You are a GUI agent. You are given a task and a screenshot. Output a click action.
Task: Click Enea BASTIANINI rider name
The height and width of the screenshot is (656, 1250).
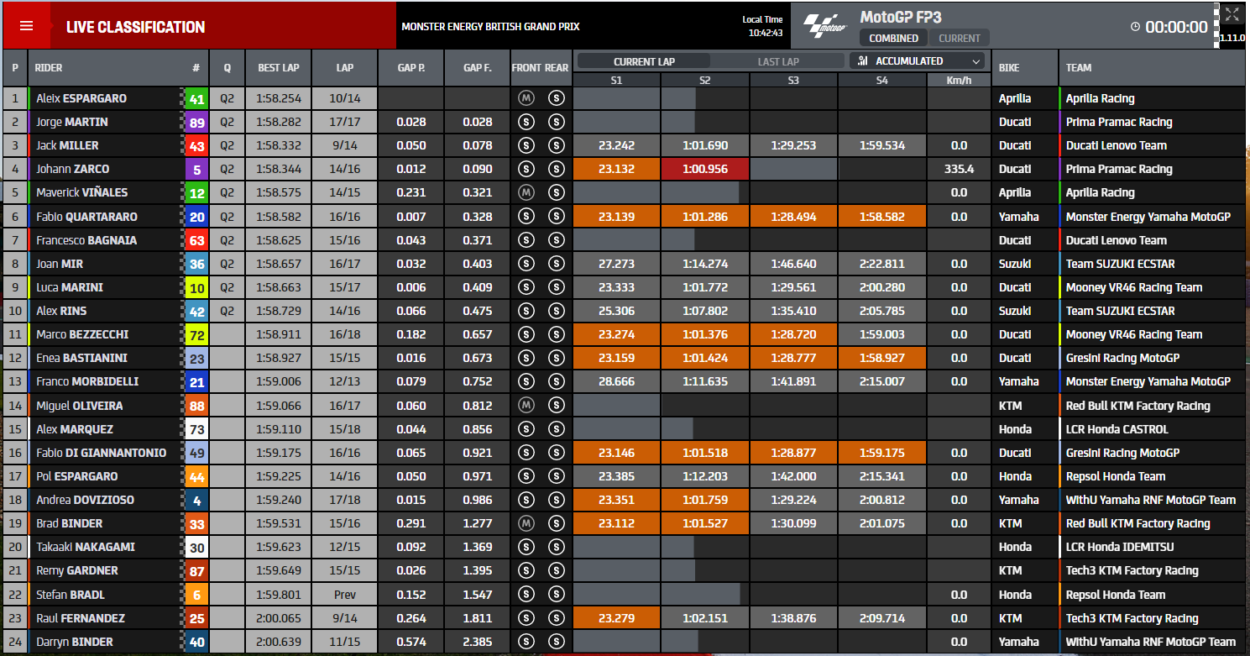point(83,358)
